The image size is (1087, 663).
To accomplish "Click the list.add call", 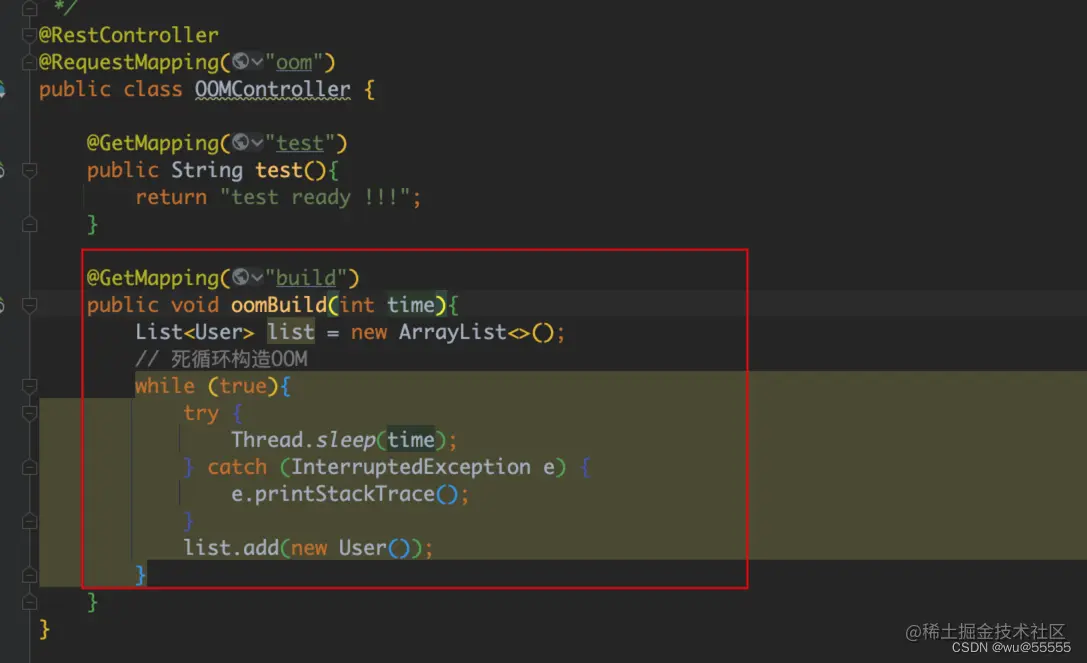I will click(231, 548).
